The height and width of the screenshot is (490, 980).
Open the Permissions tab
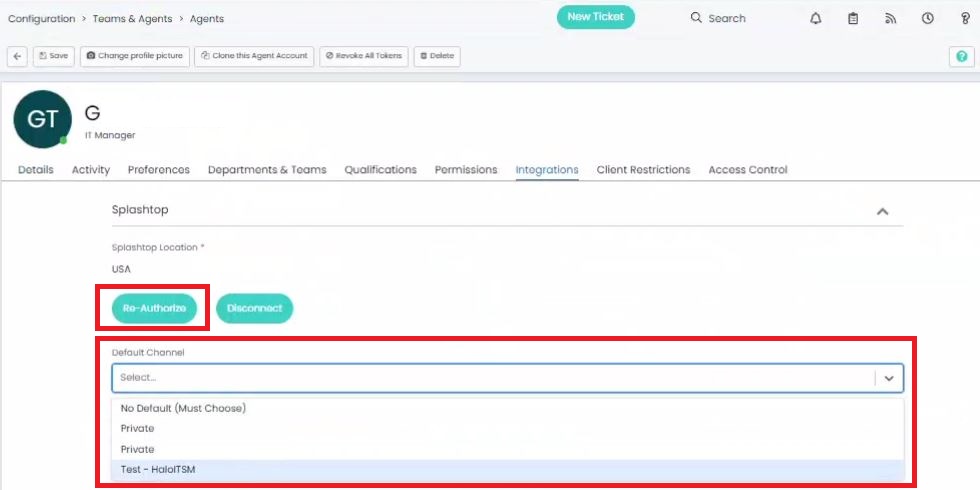(466, 170)
